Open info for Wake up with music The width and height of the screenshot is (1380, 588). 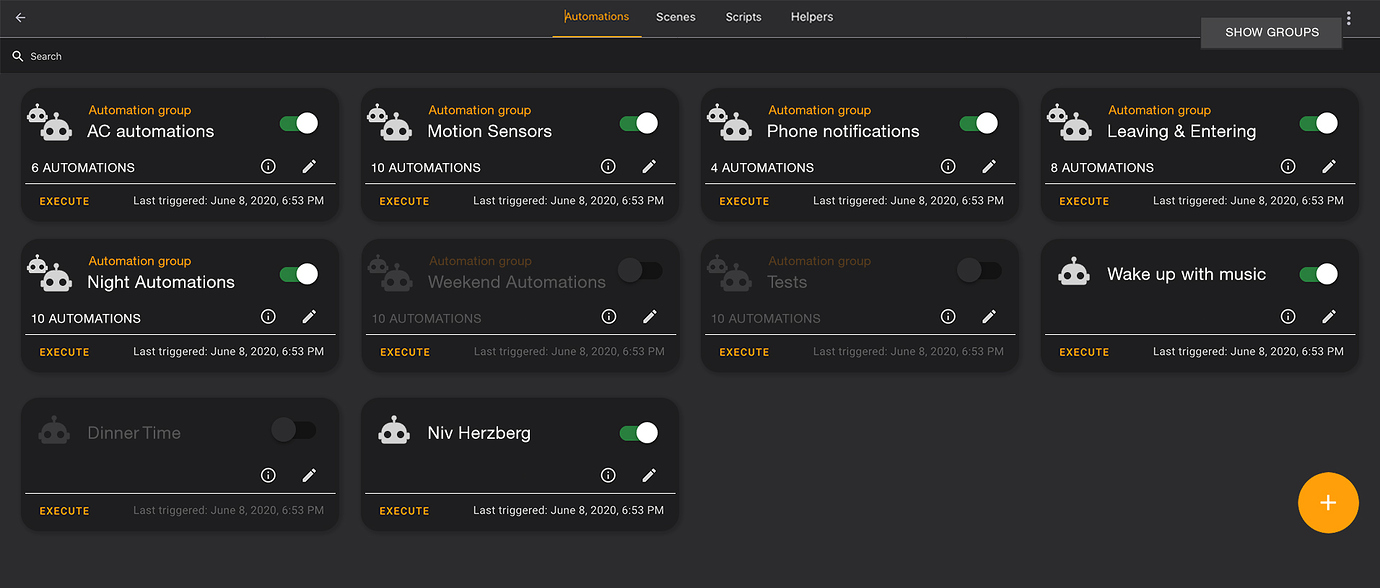click(1288, 317)
